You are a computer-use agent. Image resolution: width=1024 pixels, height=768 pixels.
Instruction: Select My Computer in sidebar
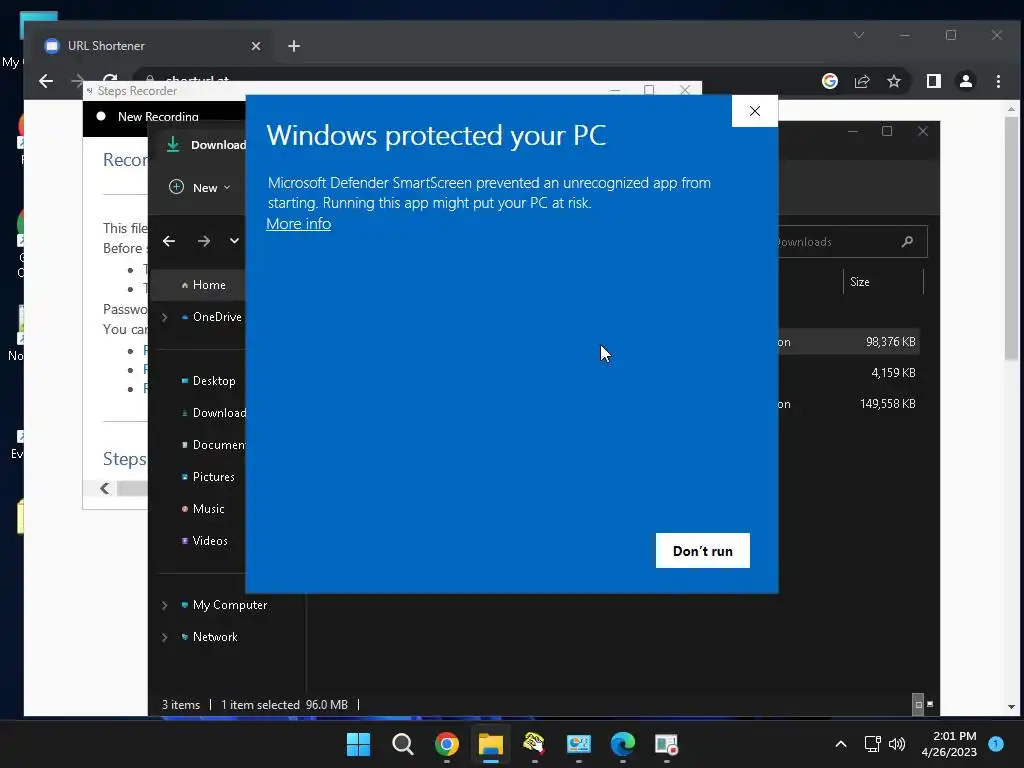click(223, 605)
